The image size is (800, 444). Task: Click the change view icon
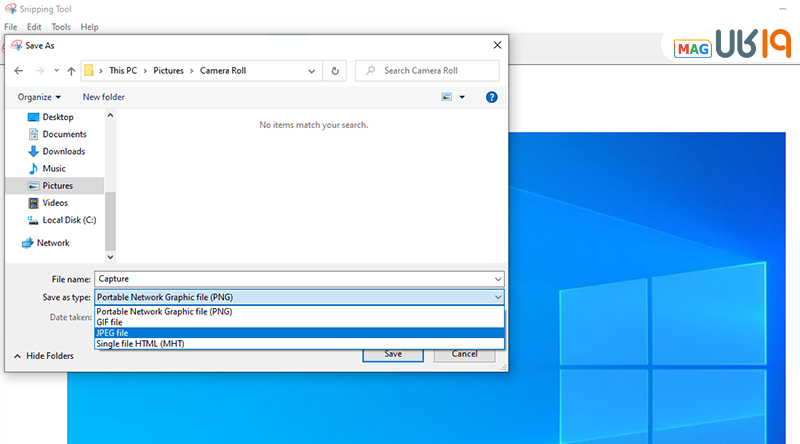tap(447, 97)
